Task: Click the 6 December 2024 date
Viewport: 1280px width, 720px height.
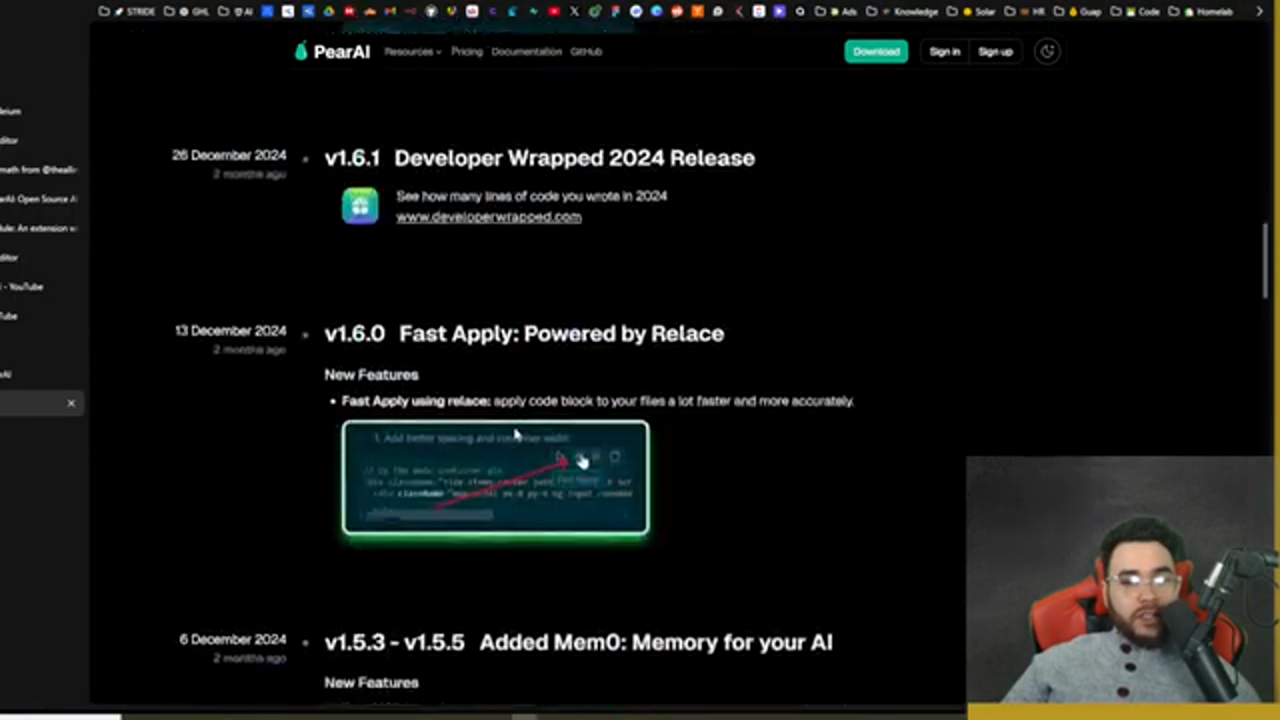Action: click(x=232, y=639)
